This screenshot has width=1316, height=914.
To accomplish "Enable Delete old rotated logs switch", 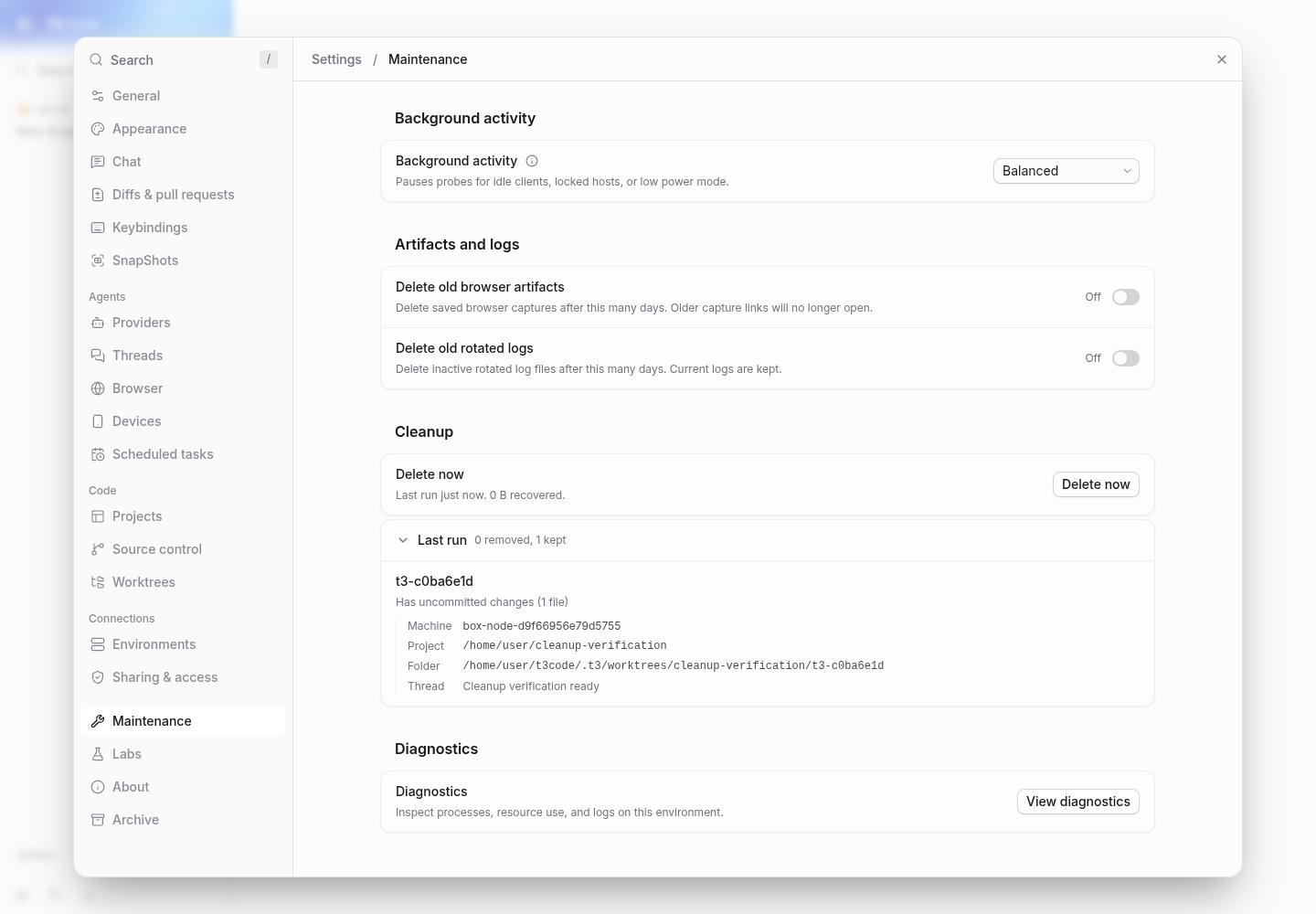I will 1126,358.
